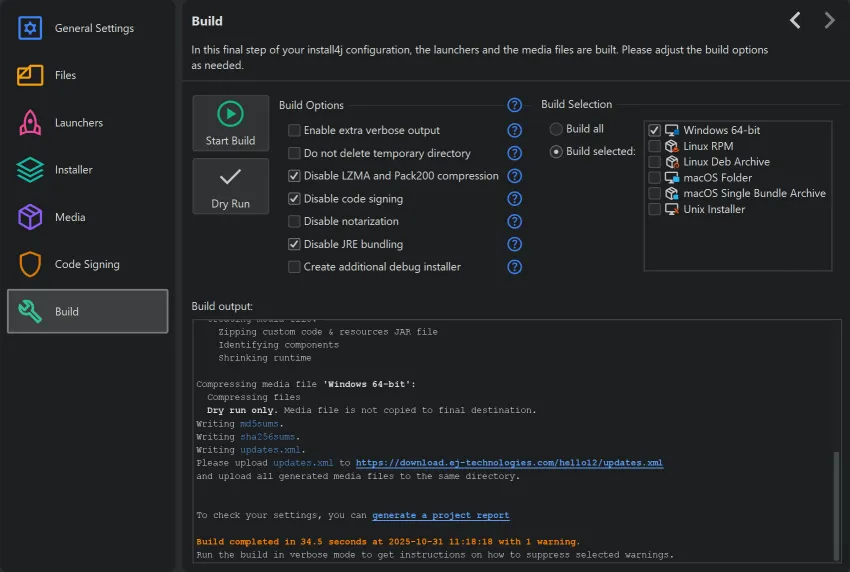This screenshot has width=850, height=572.
Task: Click the Files folder icon
Action: point(30,75)
